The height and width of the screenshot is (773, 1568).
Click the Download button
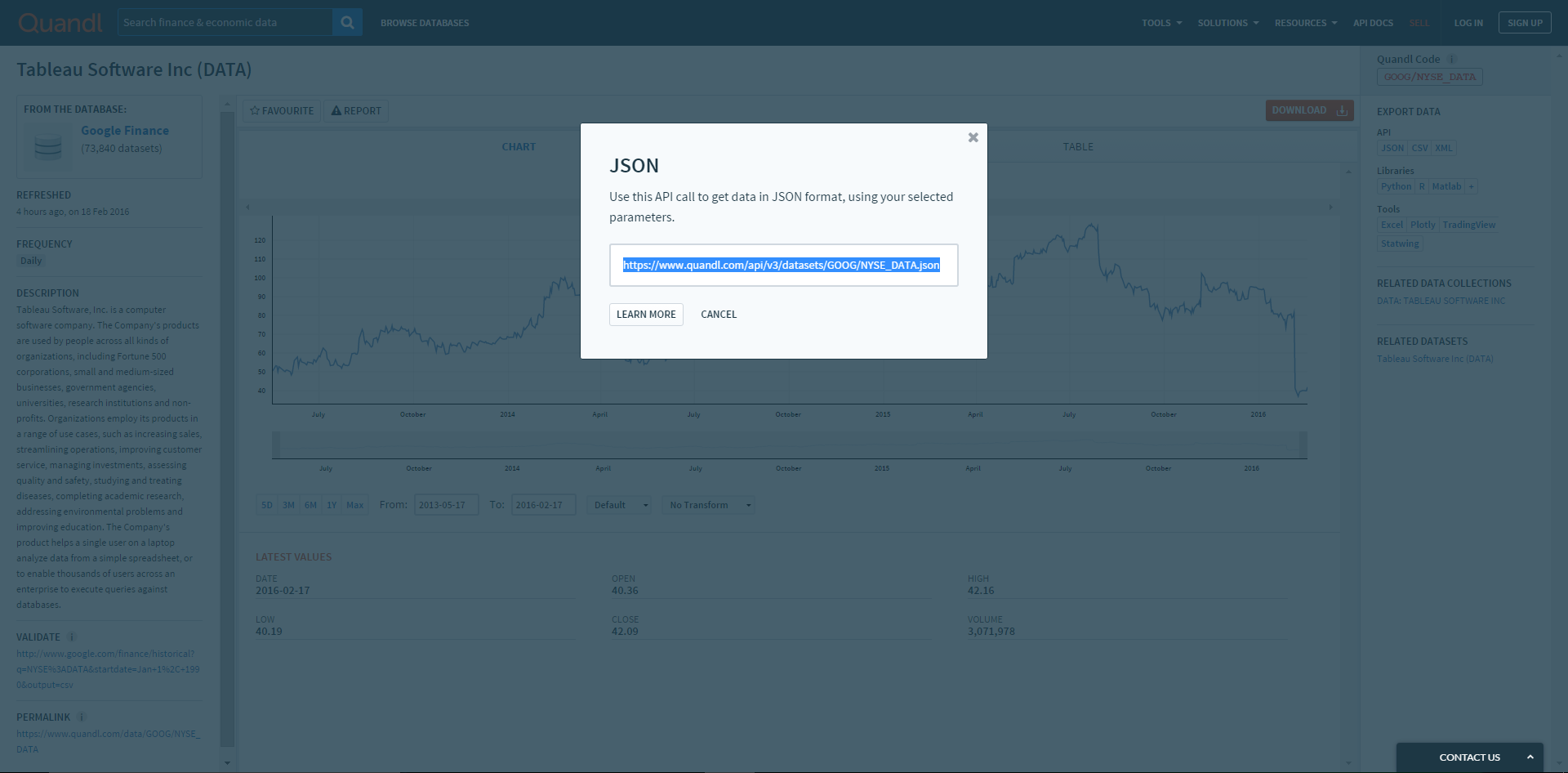(x=1309, y=110)
